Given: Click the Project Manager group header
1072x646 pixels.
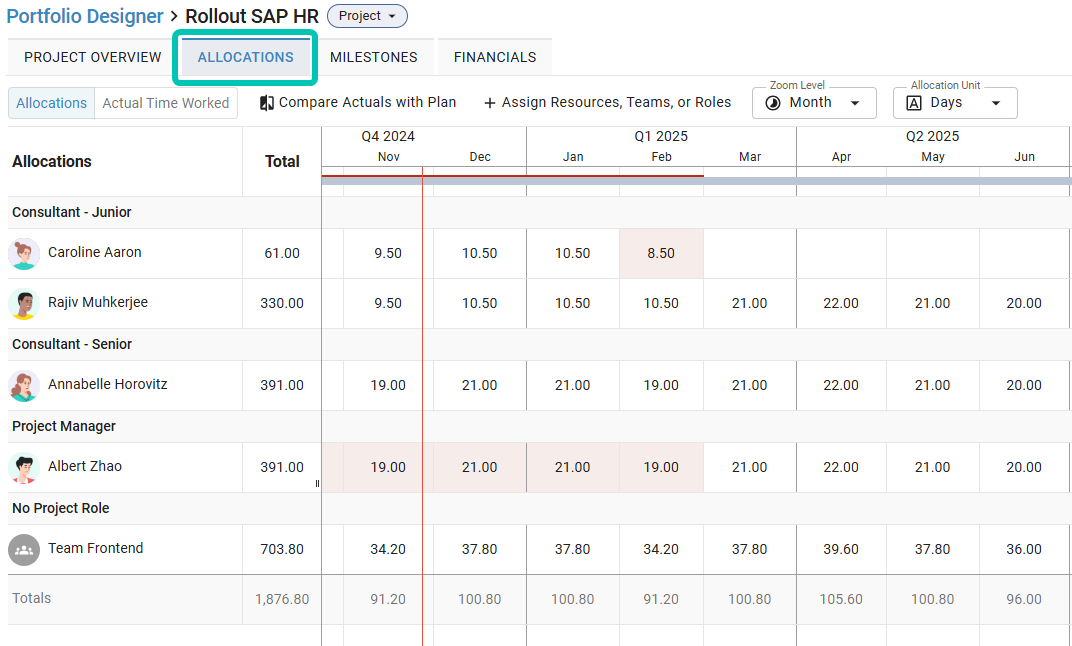Looking at the screenshot, I should [64, 427].
